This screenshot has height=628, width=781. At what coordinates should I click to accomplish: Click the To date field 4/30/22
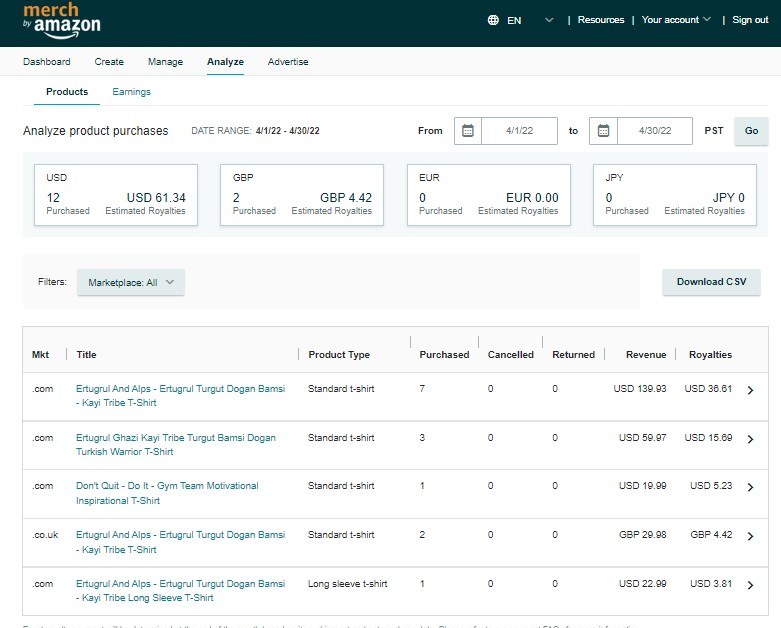(655, 131)
